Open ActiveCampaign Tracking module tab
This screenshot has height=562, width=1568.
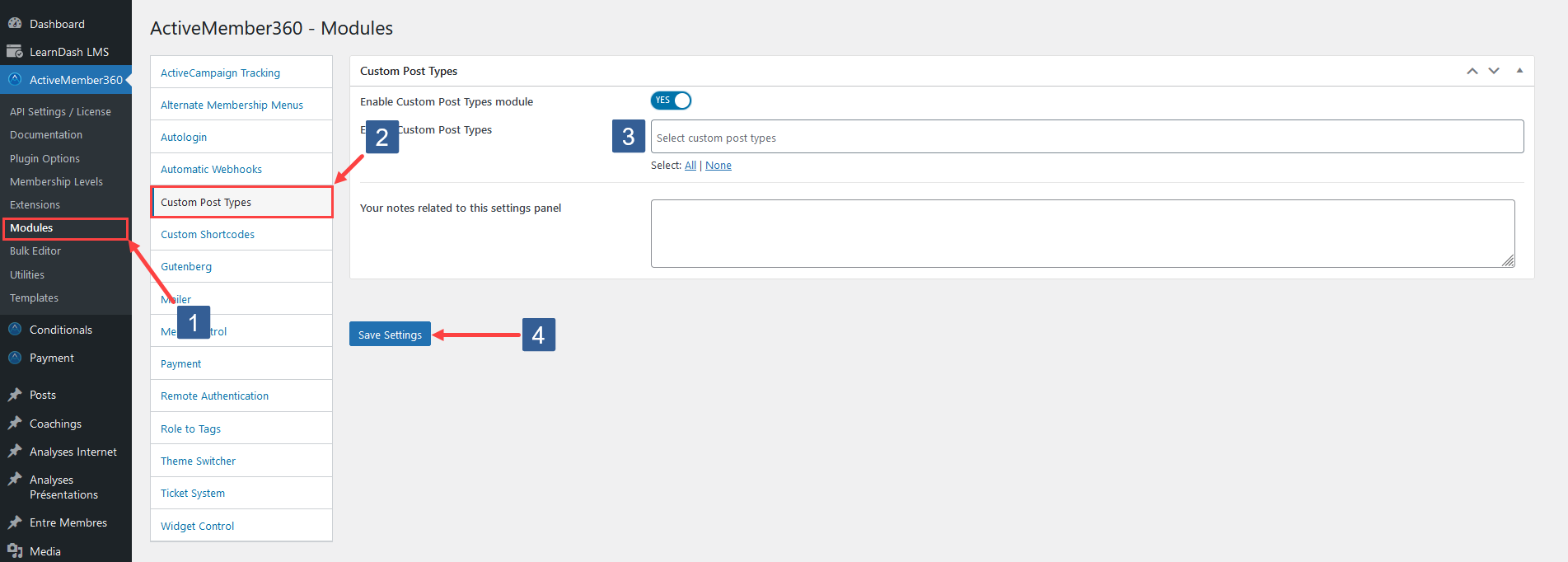241,73
